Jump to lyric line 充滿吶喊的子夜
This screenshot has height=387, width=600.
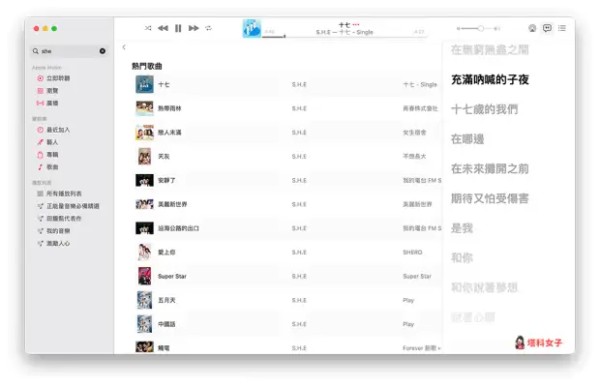click(490, 80)
